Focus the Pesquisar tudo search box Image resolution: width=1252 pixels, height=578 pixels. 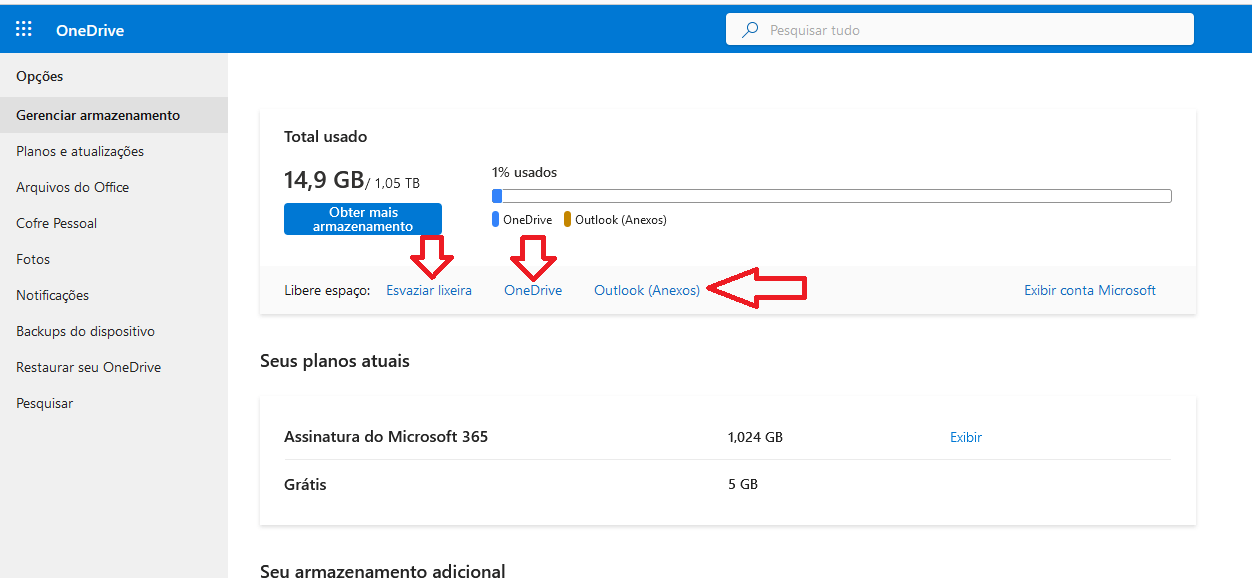[x=960, y=30]
